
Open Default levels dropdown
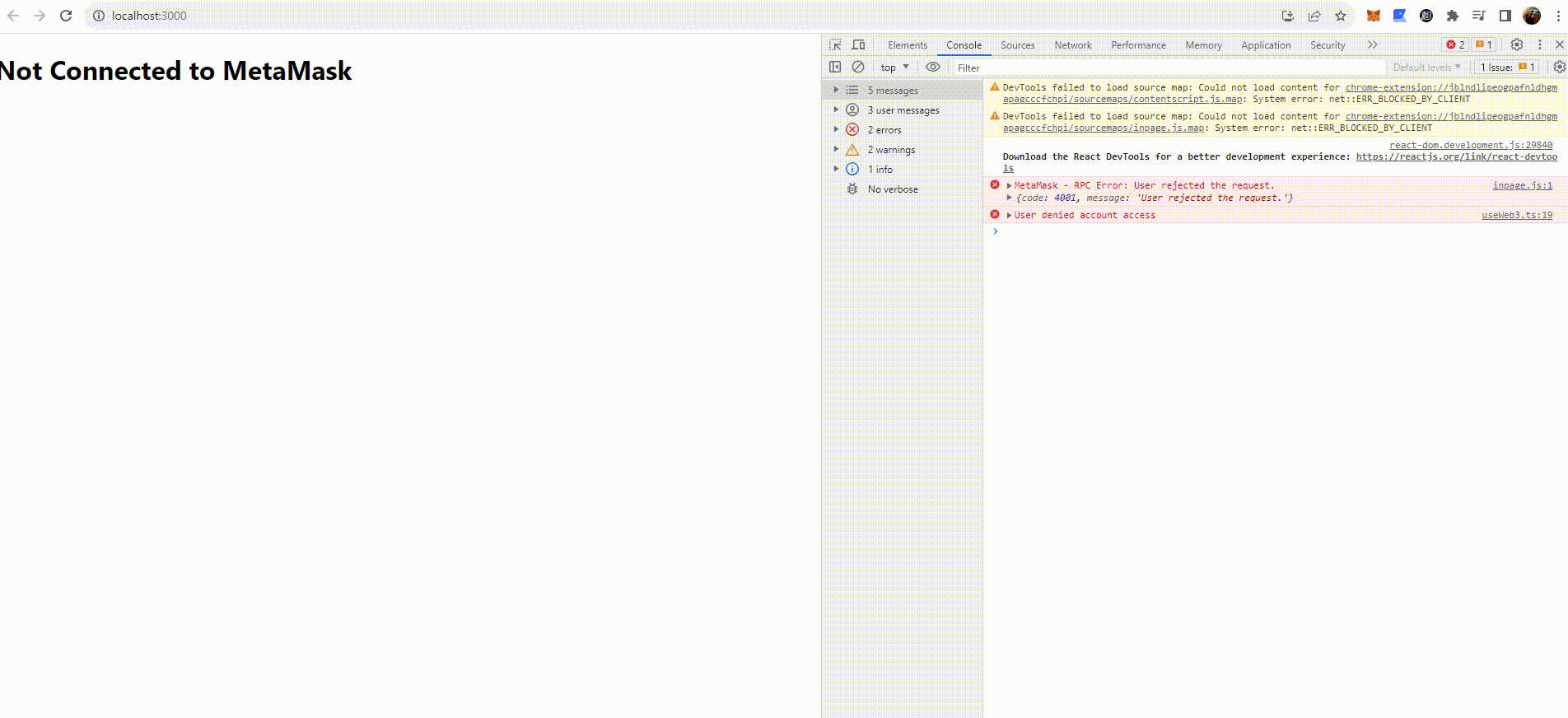point(1426,68)
